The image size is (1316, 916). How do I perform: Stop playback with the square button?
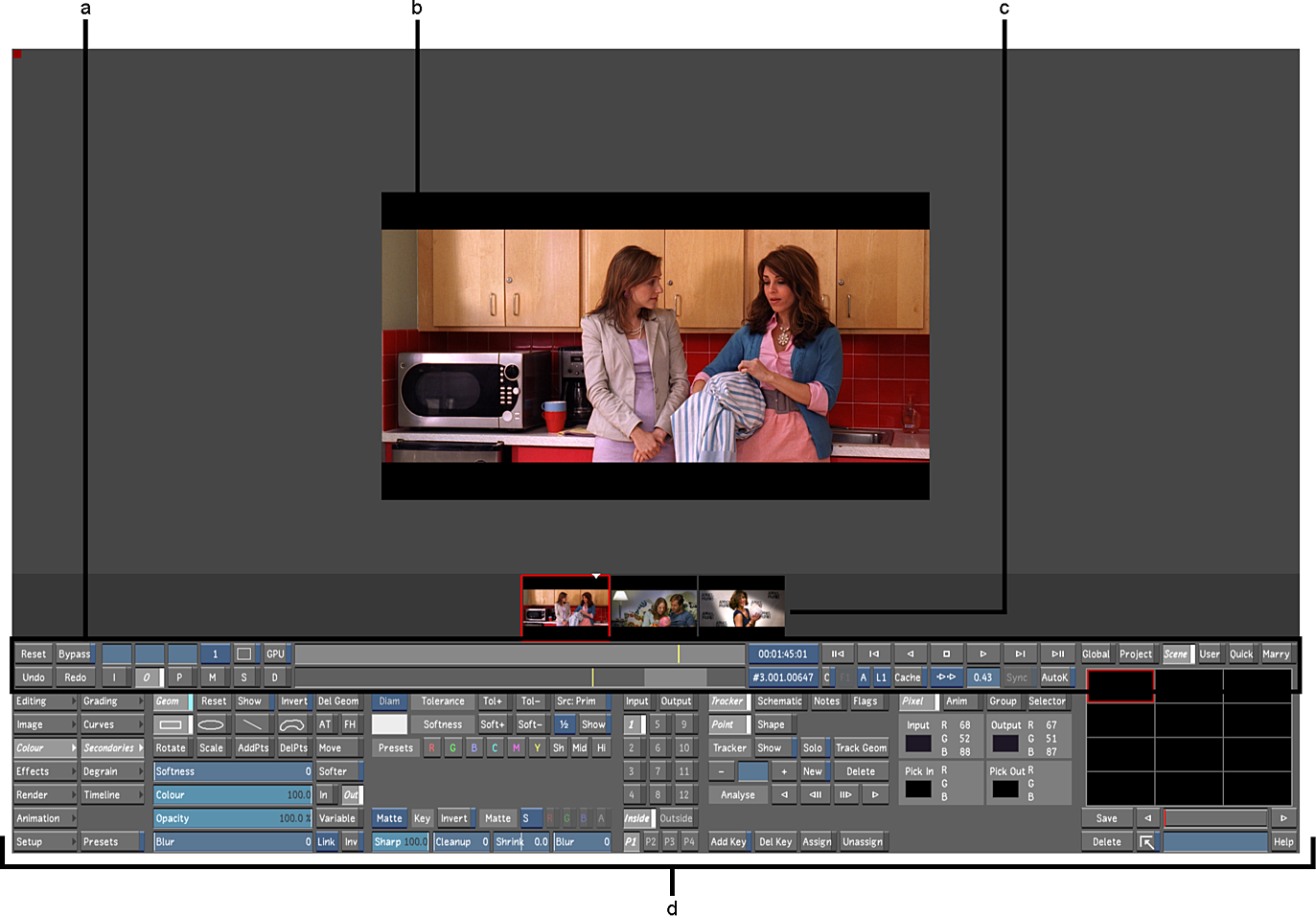pos(947,653)
